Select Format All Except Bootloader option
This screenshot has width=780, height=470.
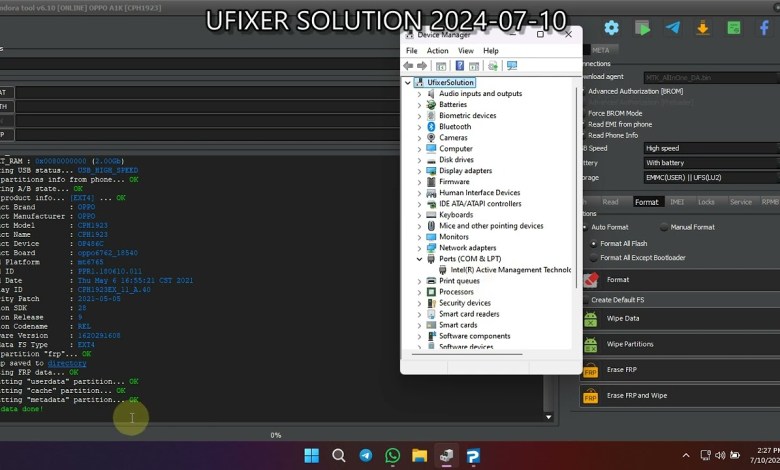pyautogui.click(x=593, y=258)
